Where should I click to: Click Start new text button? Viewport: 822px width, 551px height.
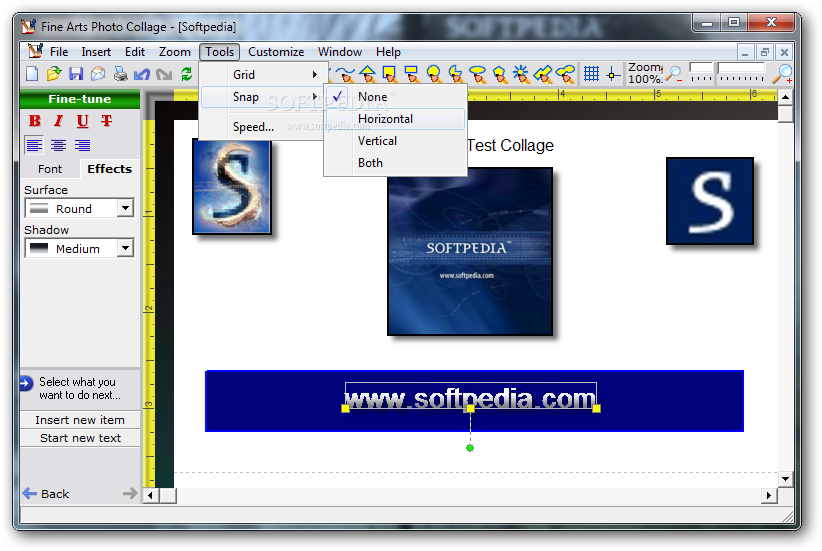[80, 438]
